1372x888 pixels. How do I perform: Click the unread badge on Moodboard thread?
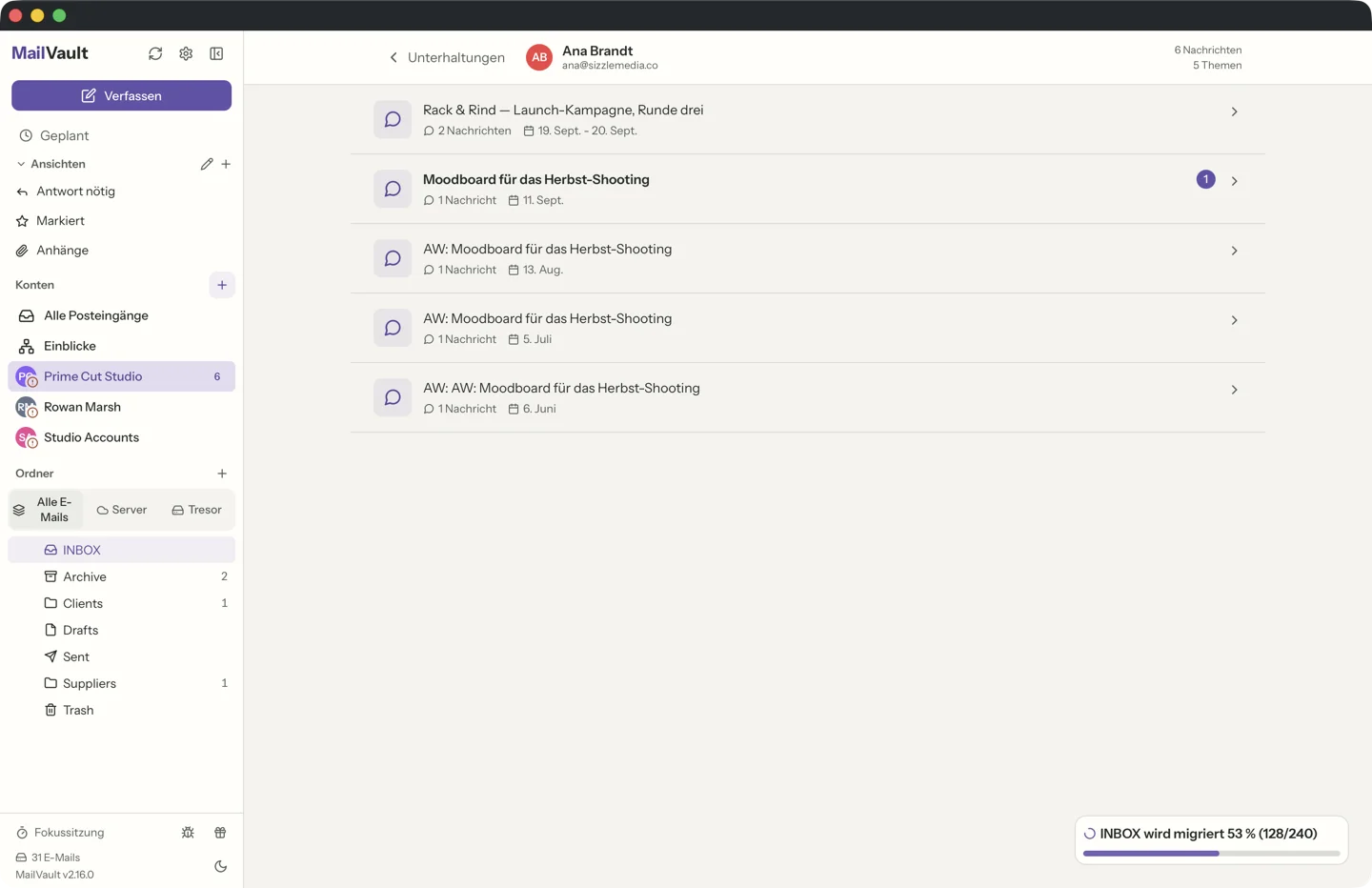pyautogui.click(x=1205, y=179)
